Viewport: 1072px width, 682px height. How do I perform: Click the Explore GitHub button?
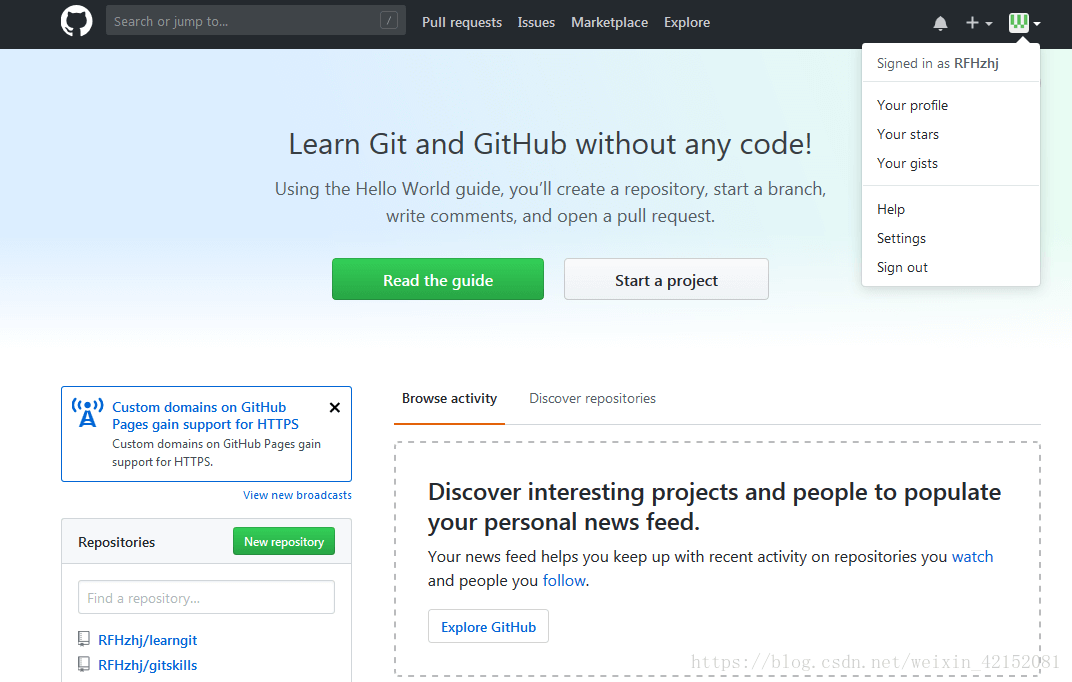[x=488, y=627]
